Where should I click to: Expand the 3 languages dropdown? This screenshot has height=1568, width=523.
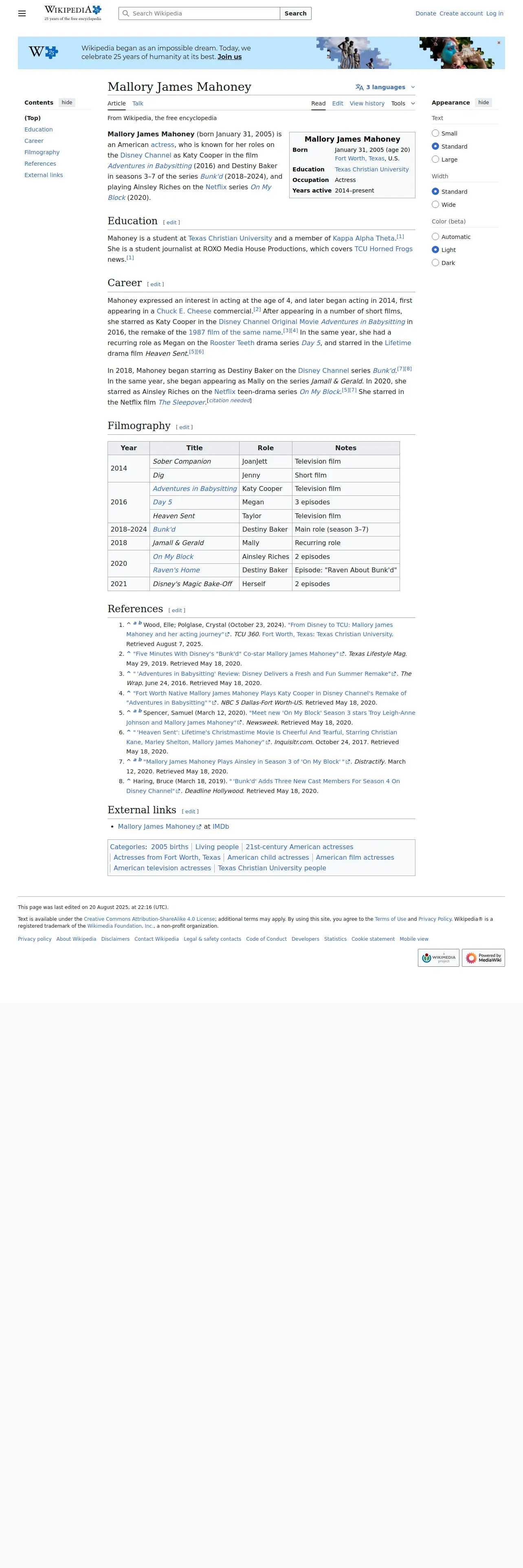[x=385, y=87]
